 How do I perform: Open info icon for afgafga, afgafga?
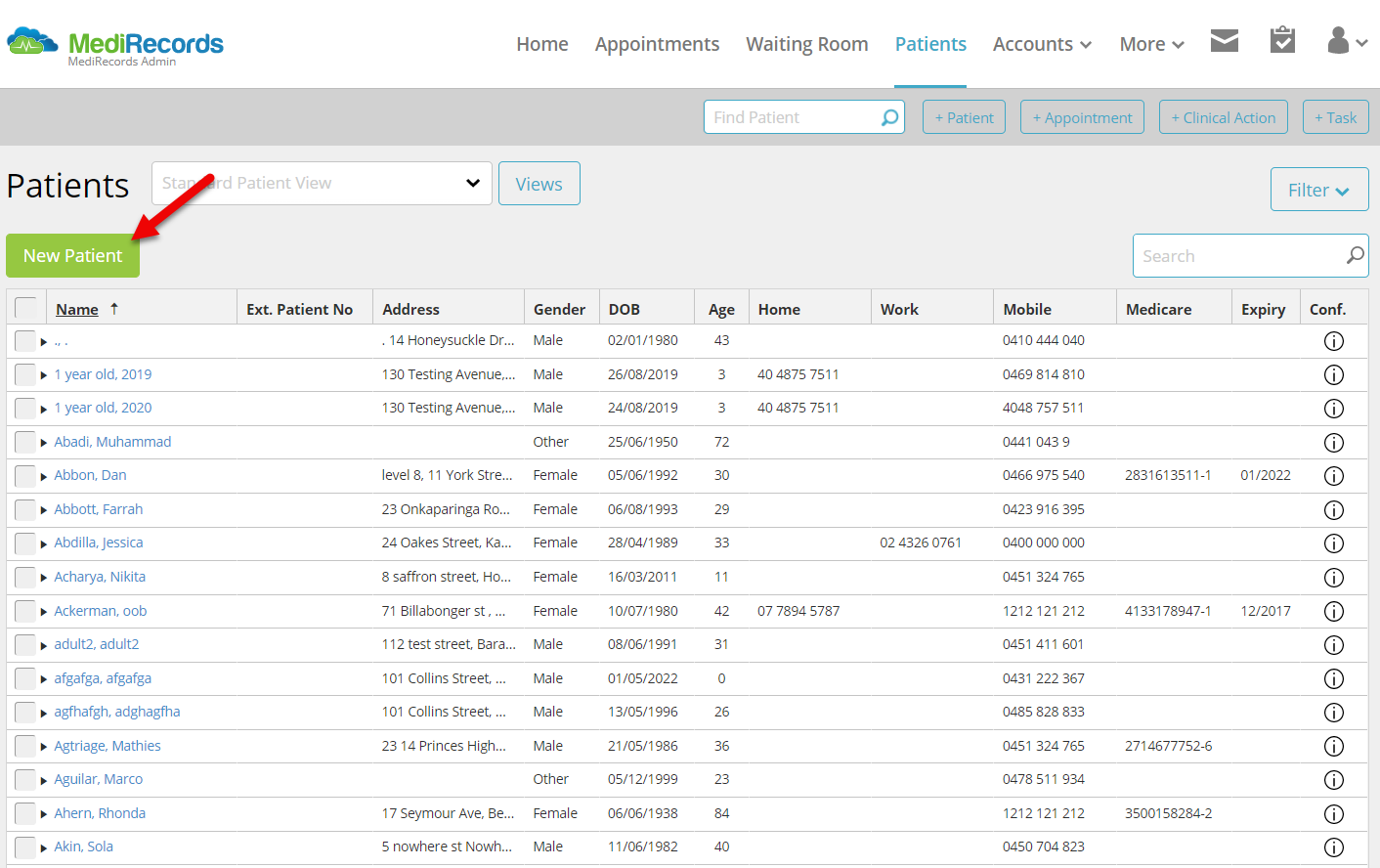1333,678
